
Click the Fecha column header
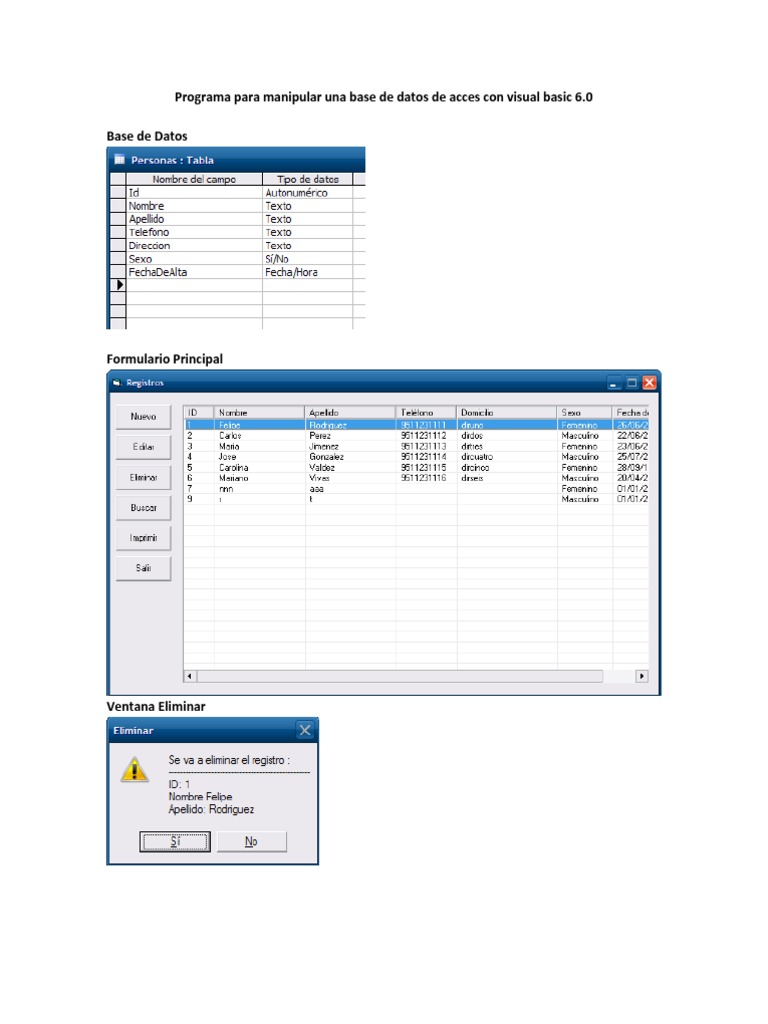631,413
